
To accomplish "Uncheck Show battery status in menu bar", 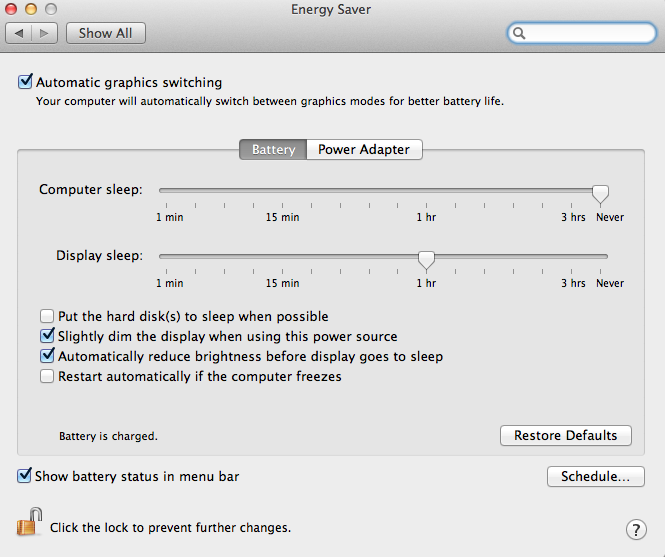I will 24,476.
